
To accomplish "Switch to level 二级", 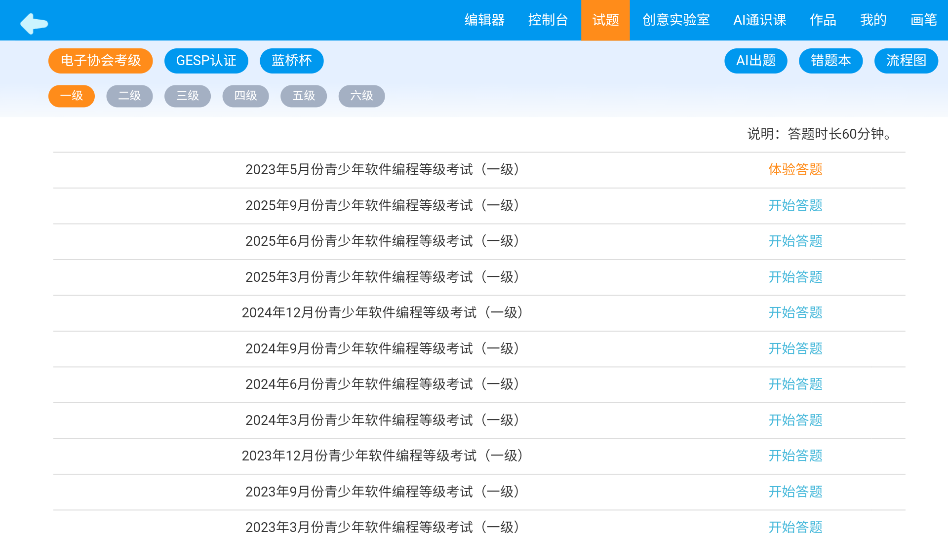I will click(130, 96).
